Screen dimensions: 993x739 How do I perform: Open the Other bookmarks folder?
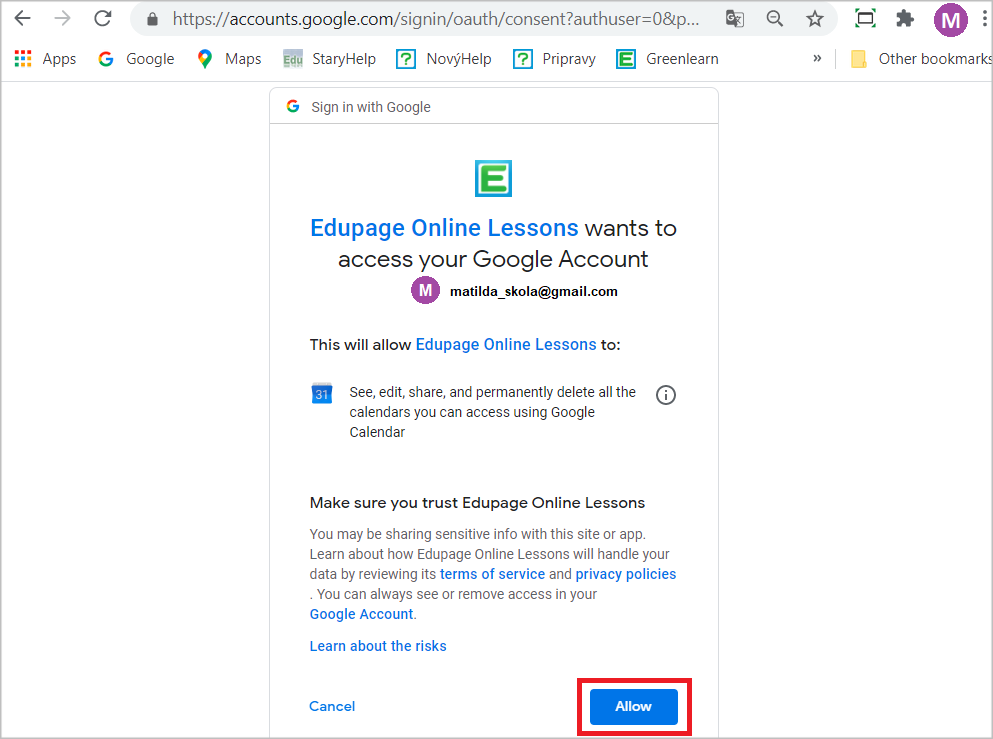(921, 59)
